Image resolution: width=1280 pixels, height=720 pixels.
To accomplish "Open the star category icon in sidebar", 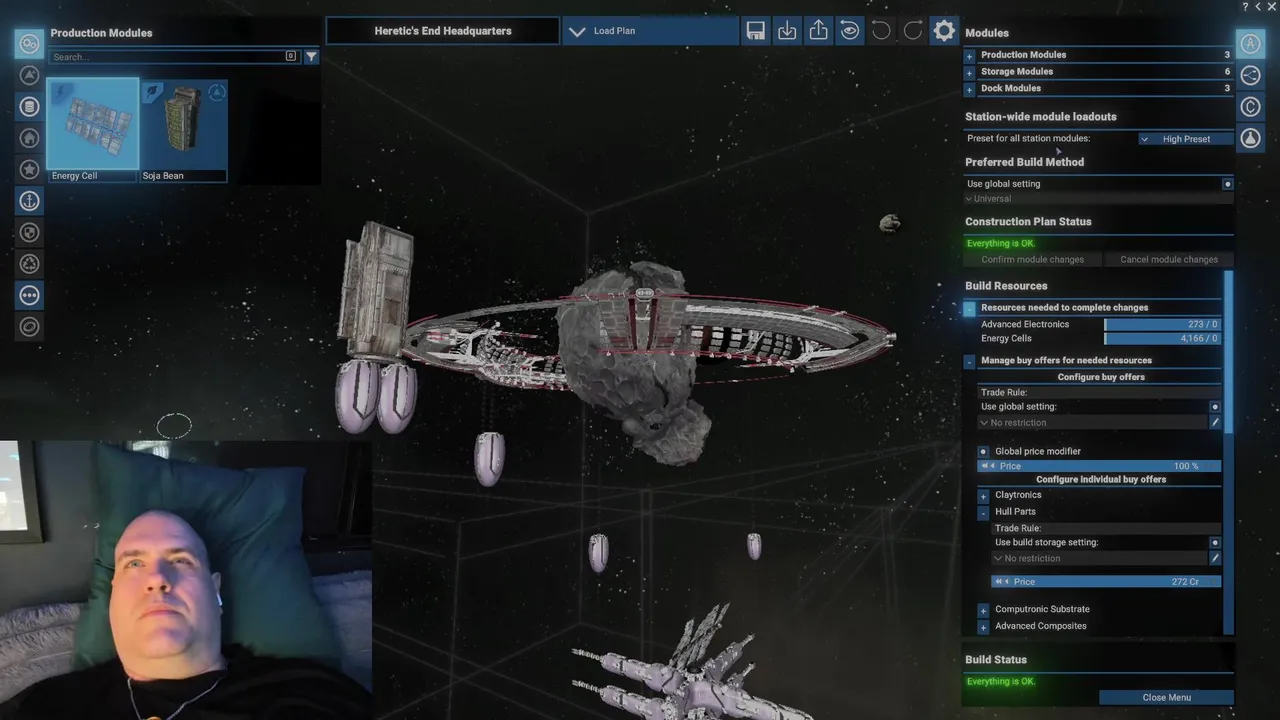I will coord(29,170).
